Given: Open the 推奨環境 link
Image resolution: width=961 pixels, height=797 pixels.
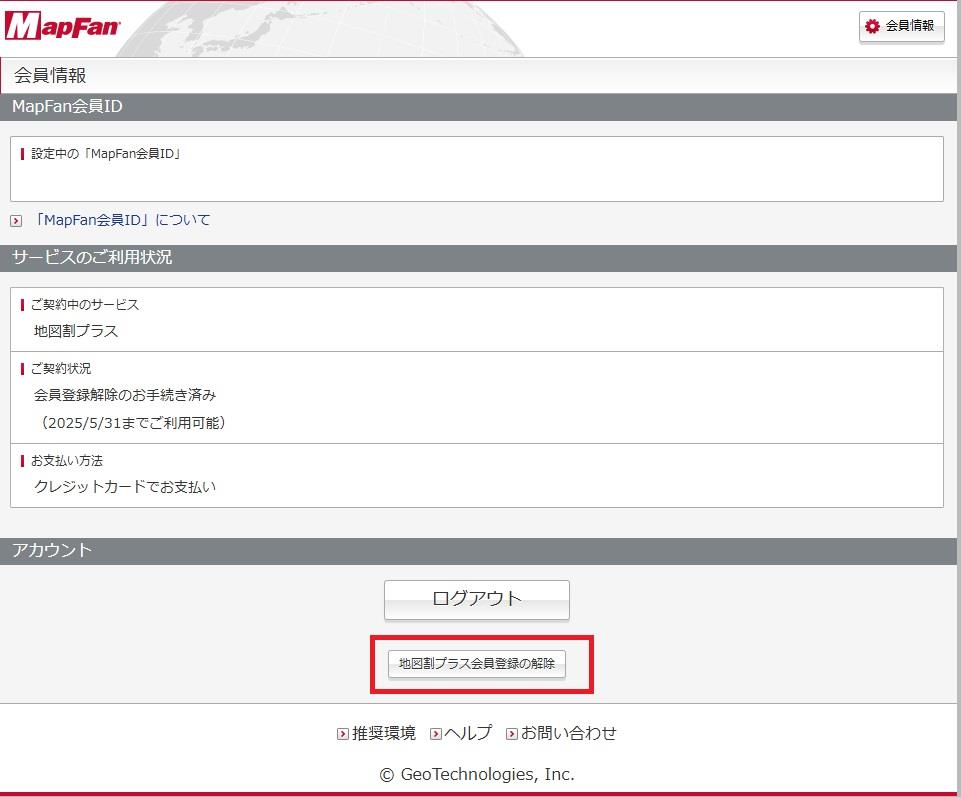Looking at the screenshot, I should point(384,733).
